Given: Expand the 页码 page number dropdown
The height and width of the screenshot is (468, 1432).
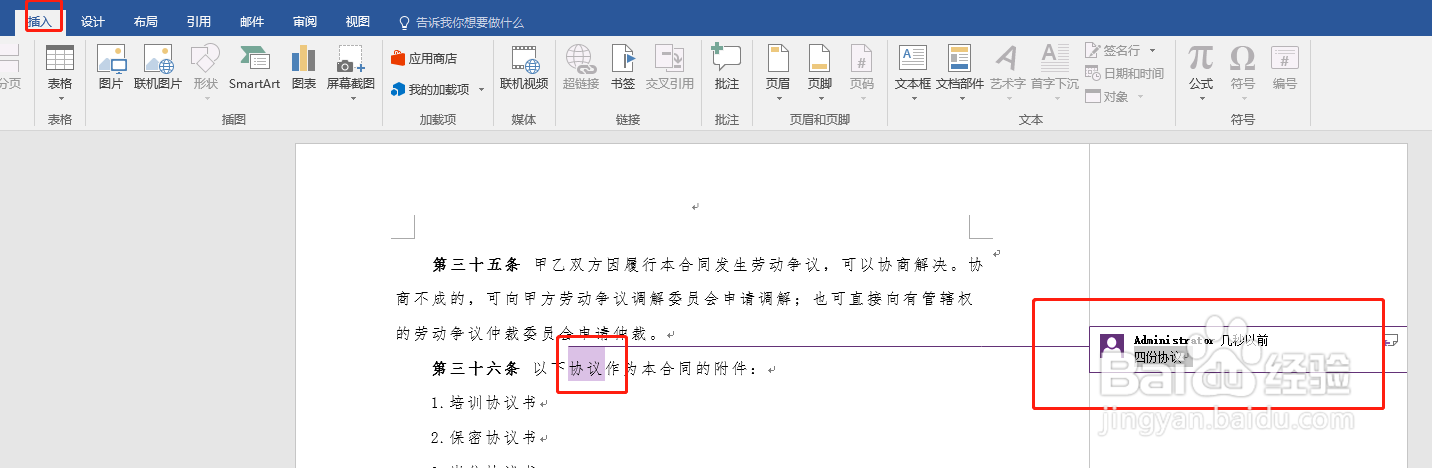Looking at the screenshot, I should (861, 98).
